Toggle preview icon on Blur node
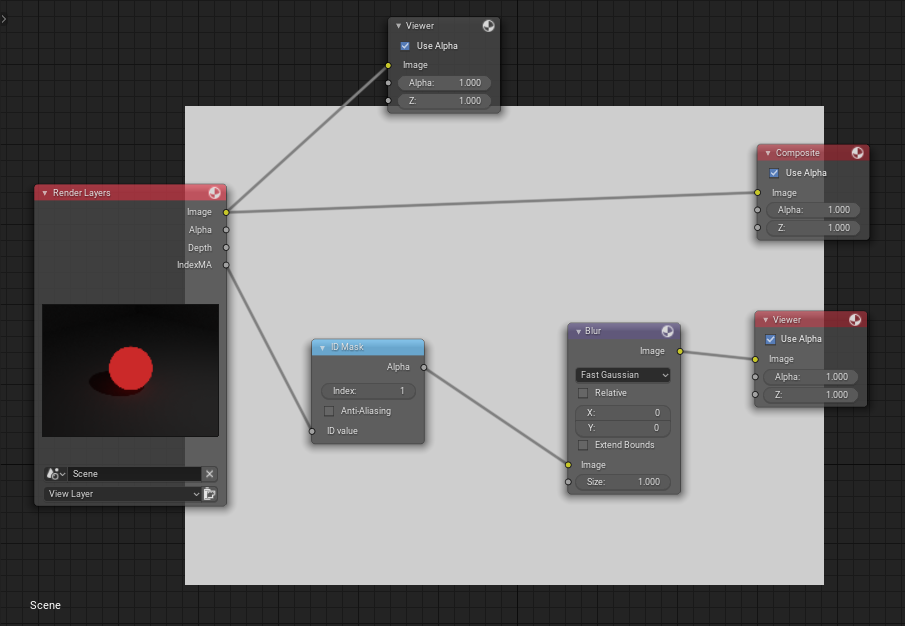This screenshot has height=626, width=905. coord(667,331)
